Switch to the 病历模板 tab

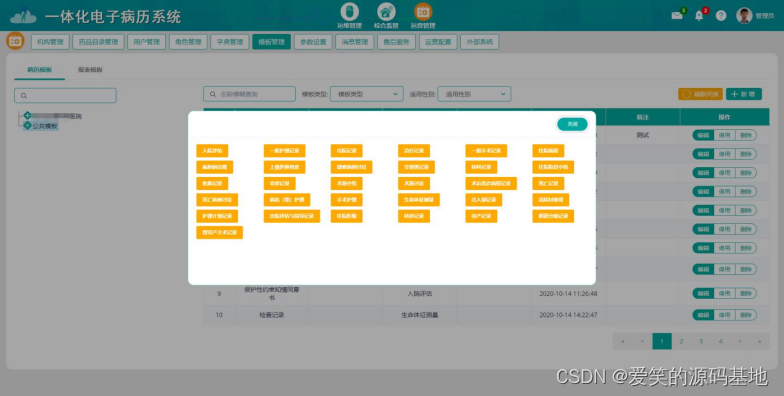(40, 70)
